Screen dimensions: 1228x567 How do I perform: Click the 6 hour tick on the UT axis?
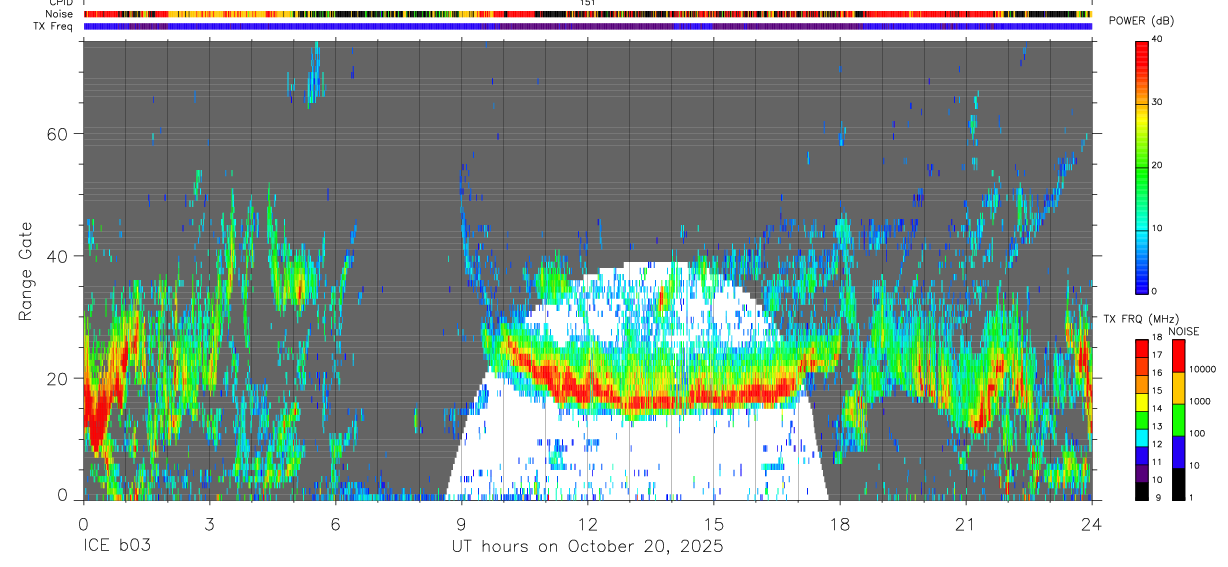click(x=335, y=523)
